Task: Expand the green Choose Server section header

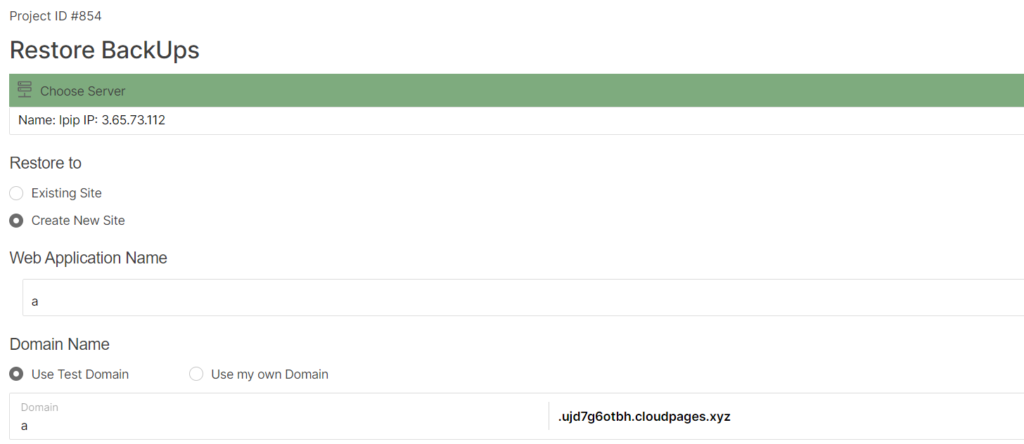Action: pyautogui.click(x=517, y=90)
